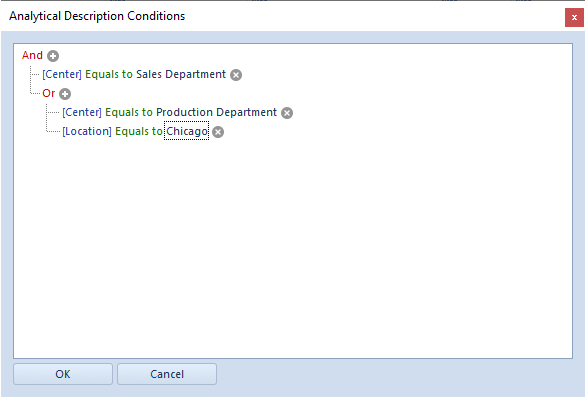This screenshot has height=398, width=586.
Task: Confirm conditions with the OK button
Action: [63, 374]
